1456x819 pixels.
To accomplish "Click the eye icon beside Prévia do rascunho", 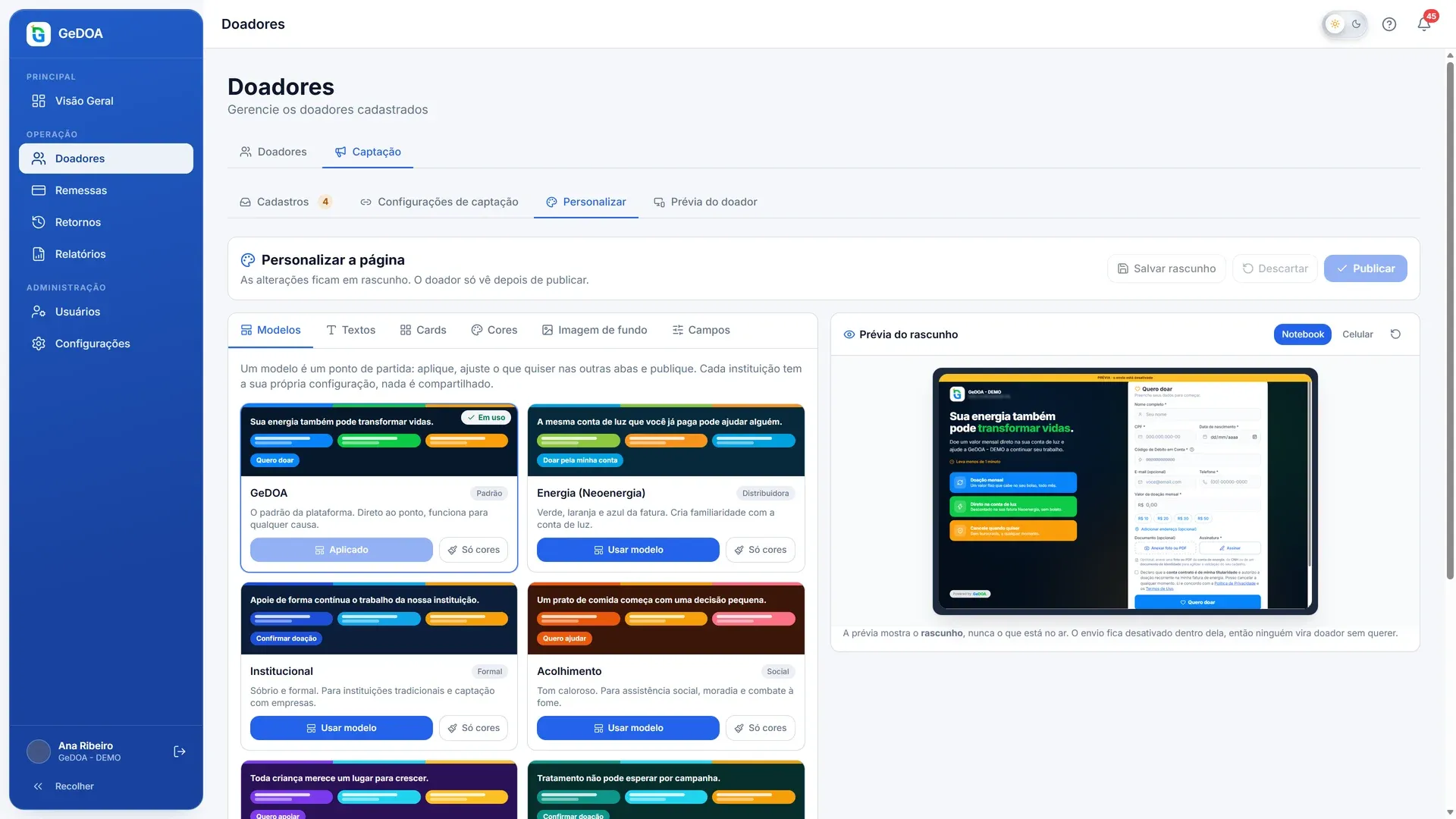I will pos(849,334).
